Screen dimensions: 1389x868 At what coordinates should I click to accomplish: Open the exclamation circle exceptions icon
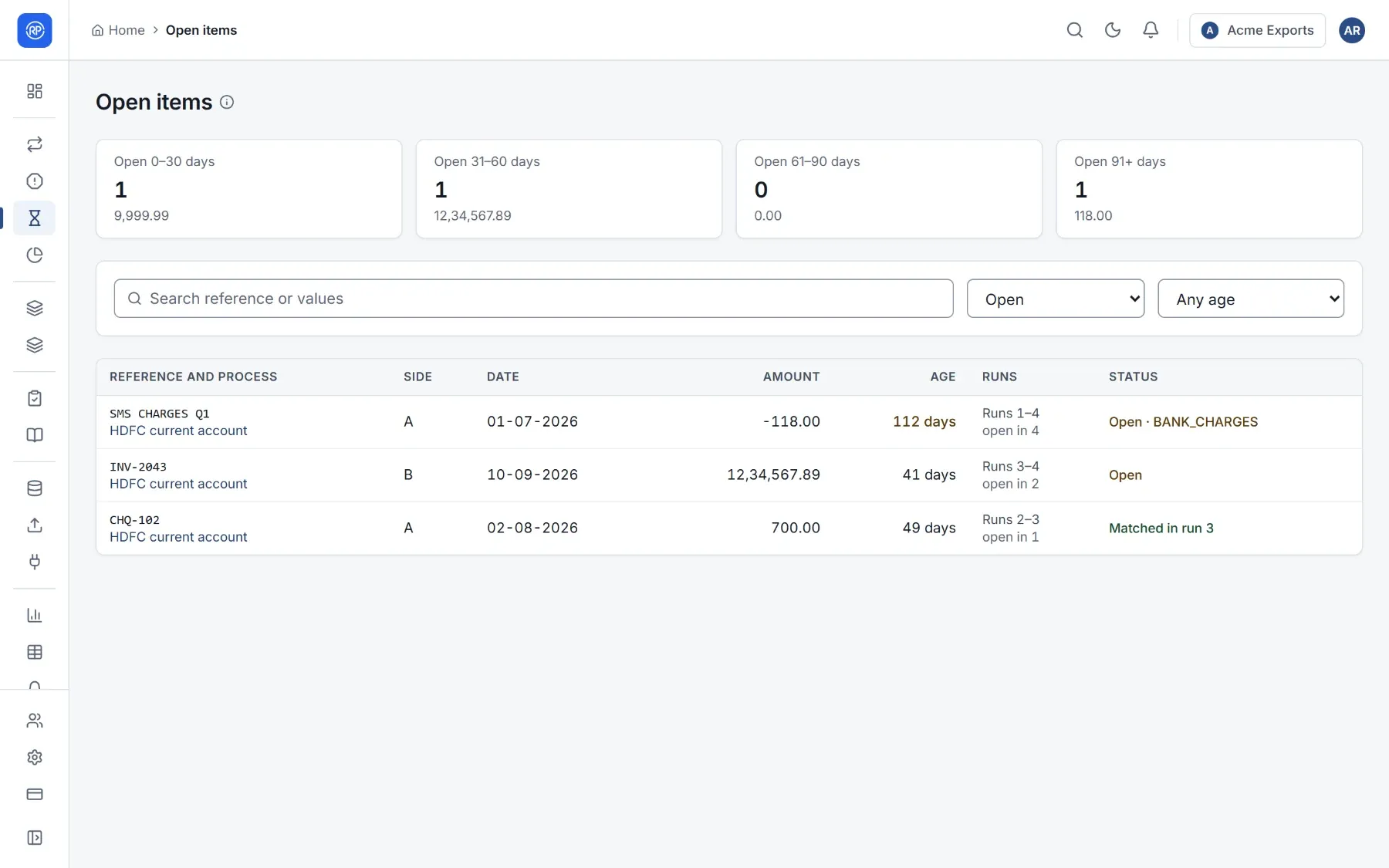35,181
